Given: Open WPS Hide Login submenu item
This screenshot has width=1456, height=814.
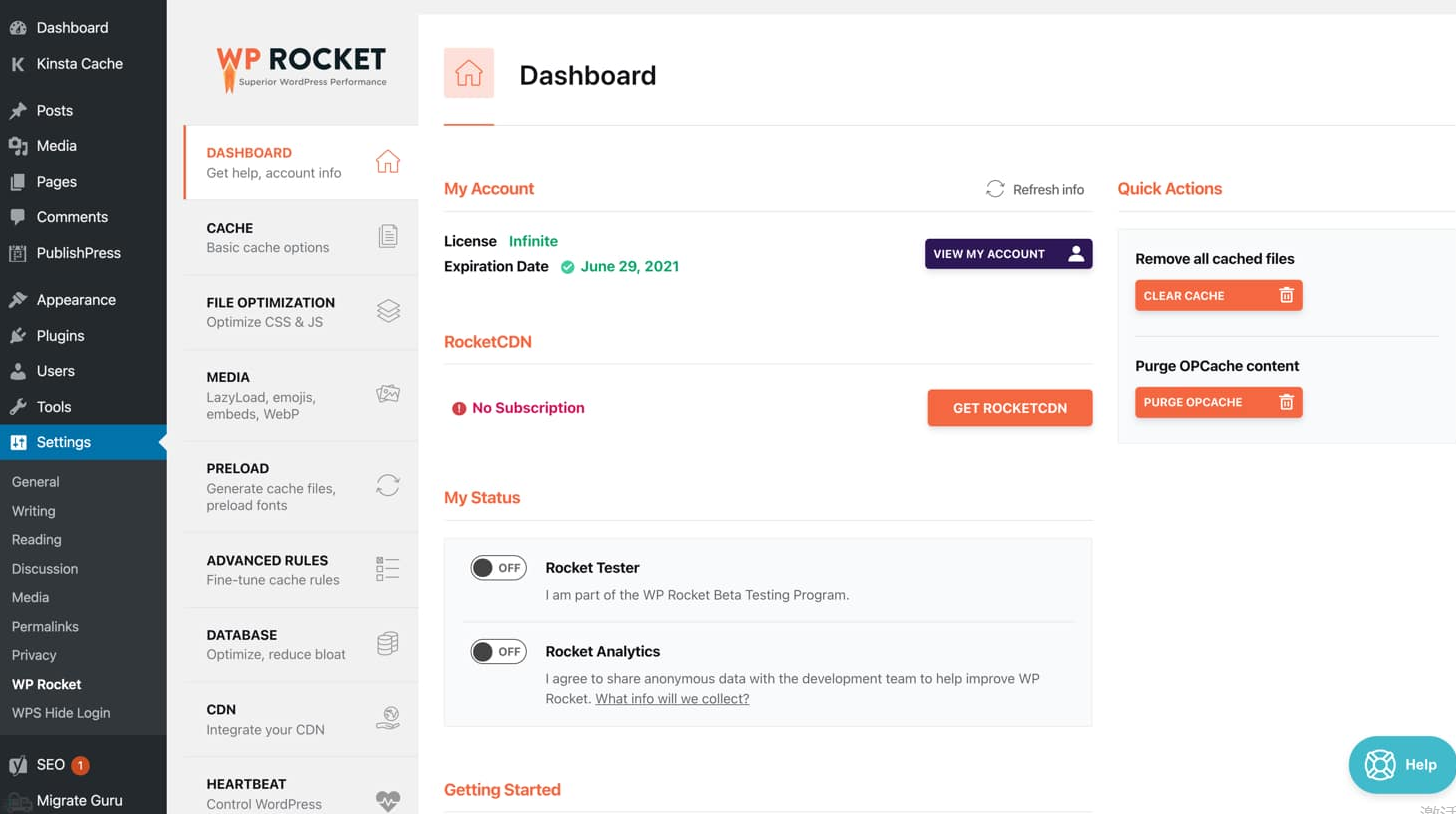Looking at the screenshot, I should pyautogui.click(x=61, y=714).
